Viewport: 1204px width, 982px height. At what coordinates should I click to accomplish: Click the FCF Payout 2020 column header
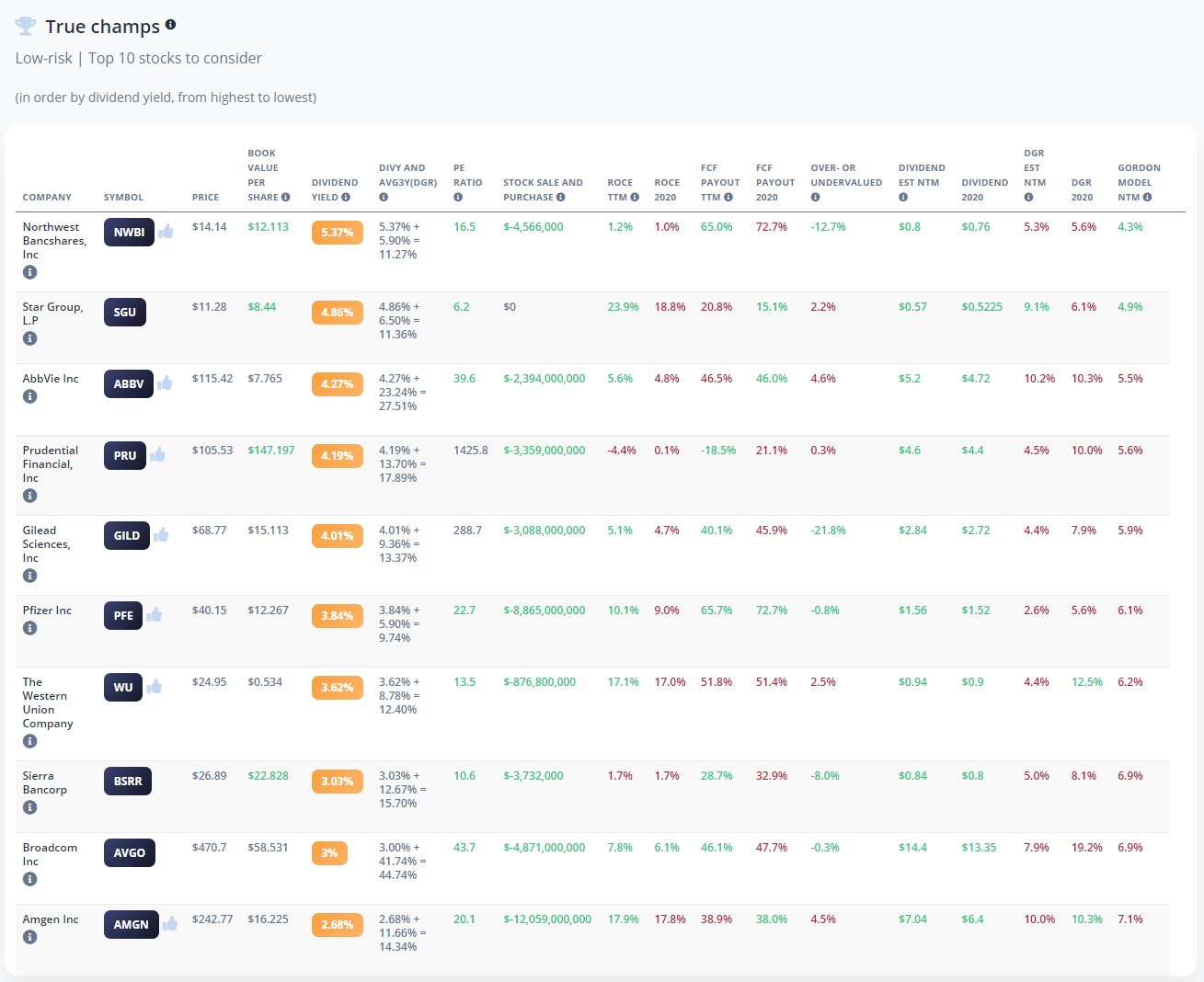pyautogui.click(x=775, y=182)
